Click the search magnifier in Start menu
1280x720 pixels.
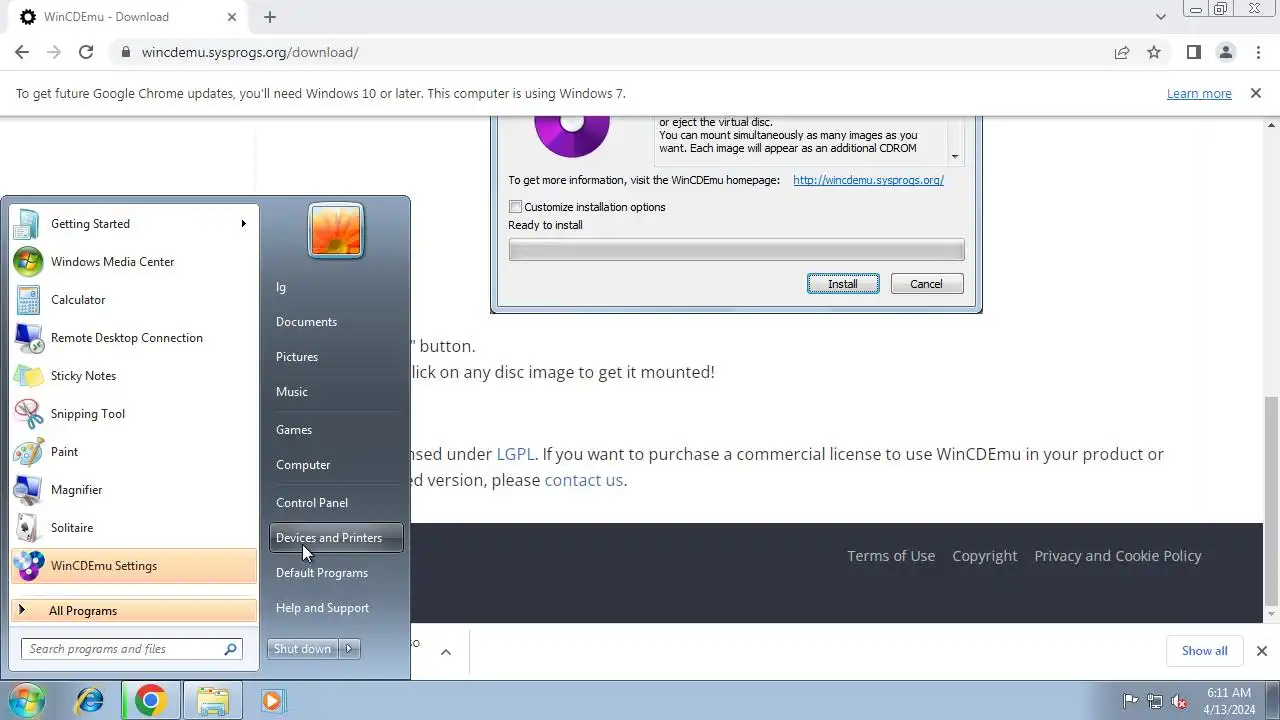coord(230,649)
